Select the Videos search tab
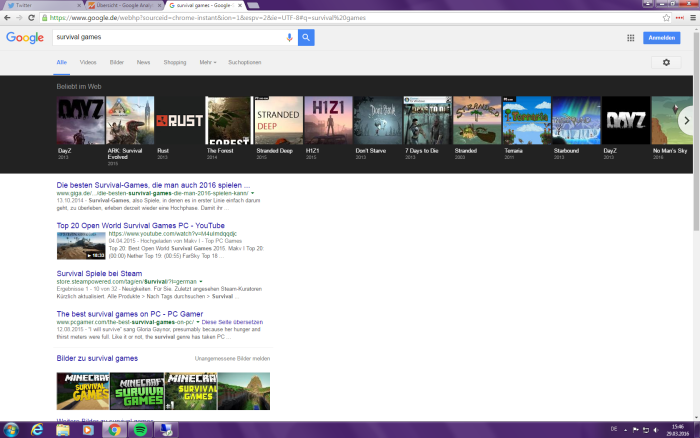700x438 pixels. (x=88, y=63)
